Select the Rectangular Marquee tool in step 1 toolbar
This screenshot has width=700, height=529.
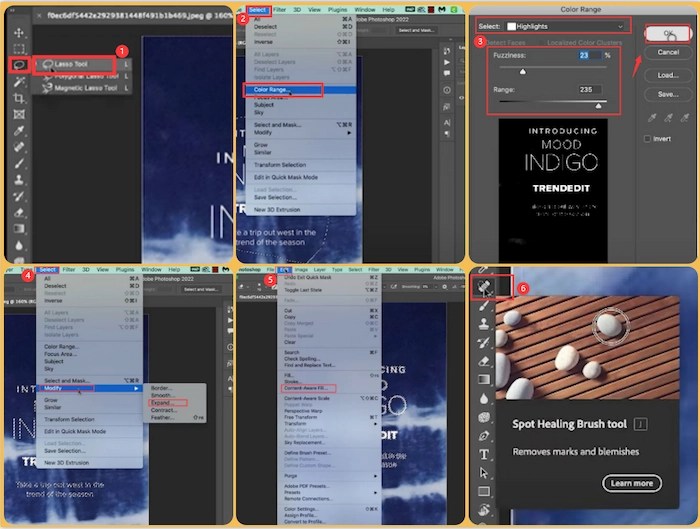pos(19,49)
